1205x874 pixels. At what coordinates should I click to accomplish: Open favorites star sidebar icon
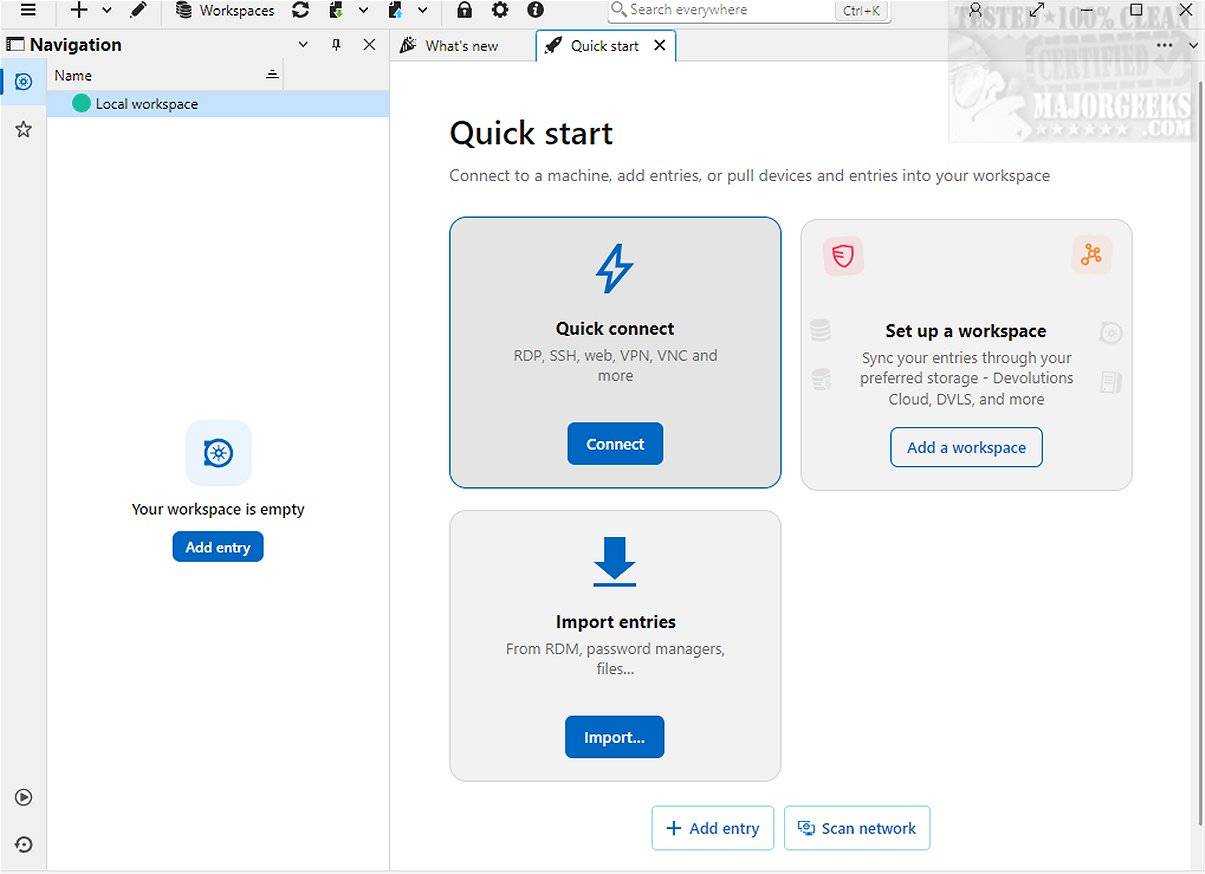point(23,129)
